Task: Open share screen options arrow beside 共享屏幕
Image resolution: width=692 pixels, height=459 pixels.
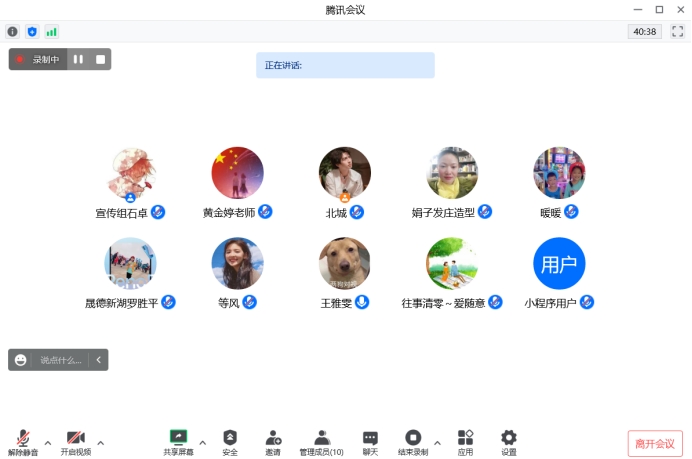Action: click(203, 441)
